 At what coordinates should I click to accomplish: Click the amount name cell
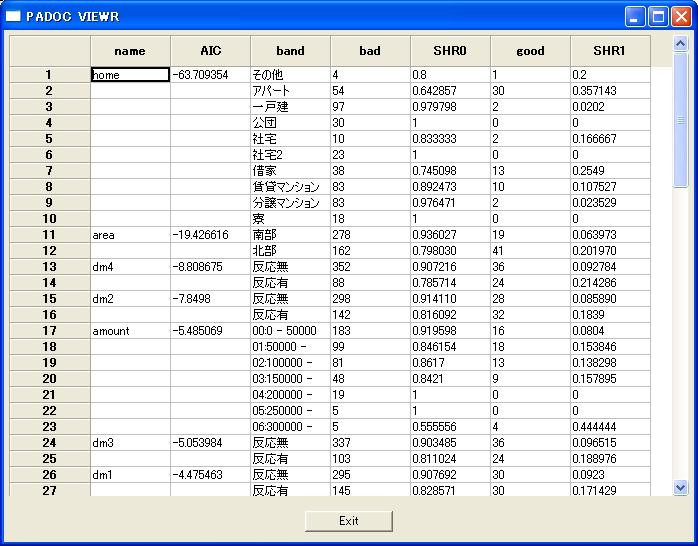click(x=130, y=331)
